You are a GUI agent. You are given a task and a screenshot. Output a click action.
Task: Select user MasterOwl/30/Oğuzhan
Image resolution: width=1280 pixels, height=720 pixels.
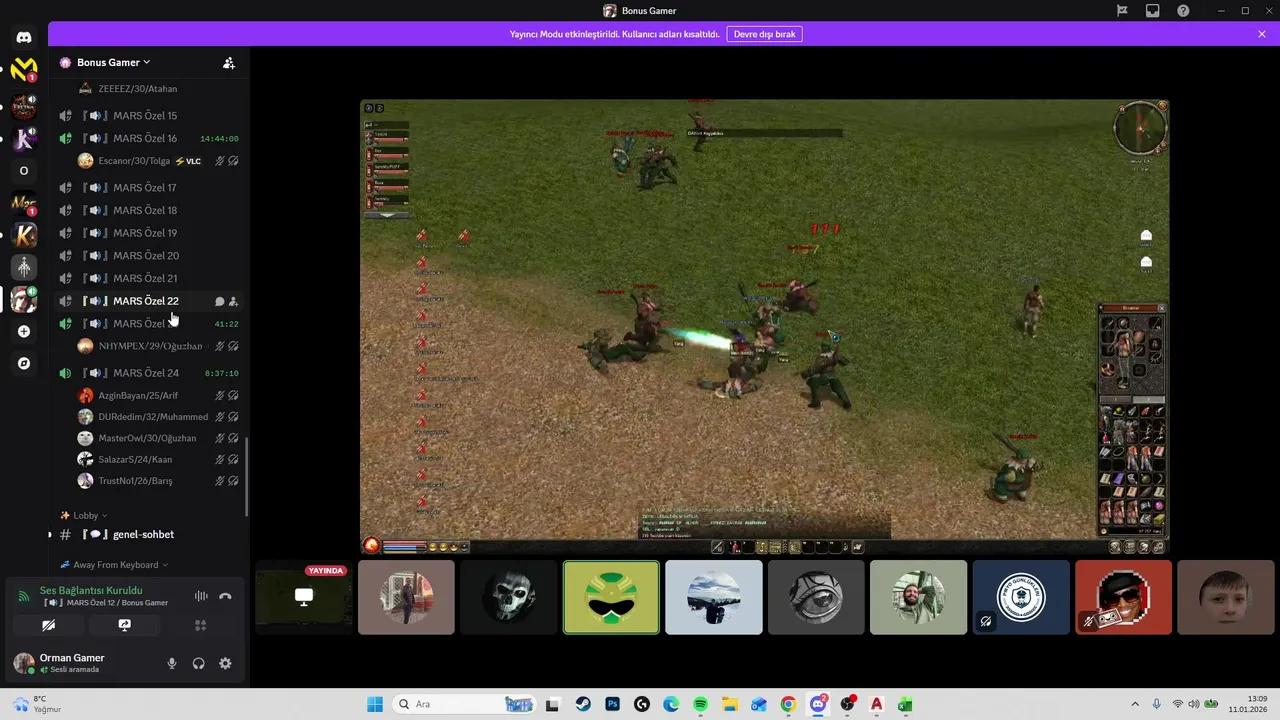(158, 438)
